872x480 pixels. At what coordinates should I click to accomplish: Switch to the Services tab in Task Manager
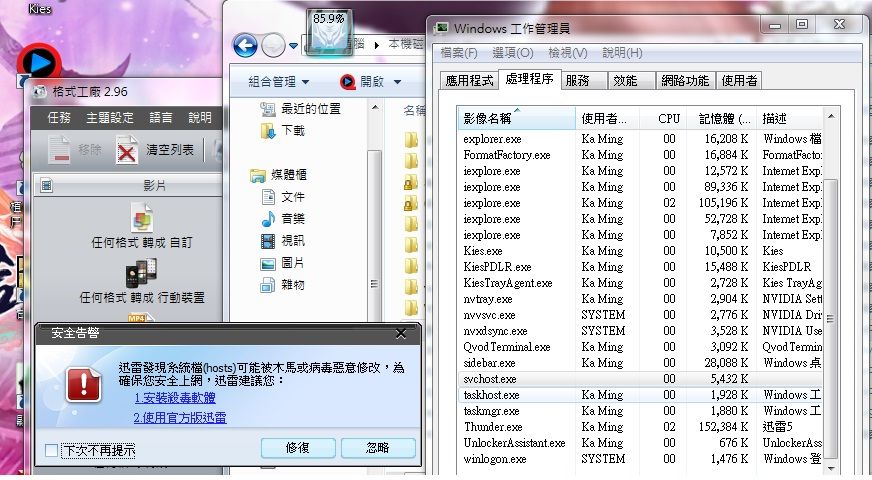point(577,80)
